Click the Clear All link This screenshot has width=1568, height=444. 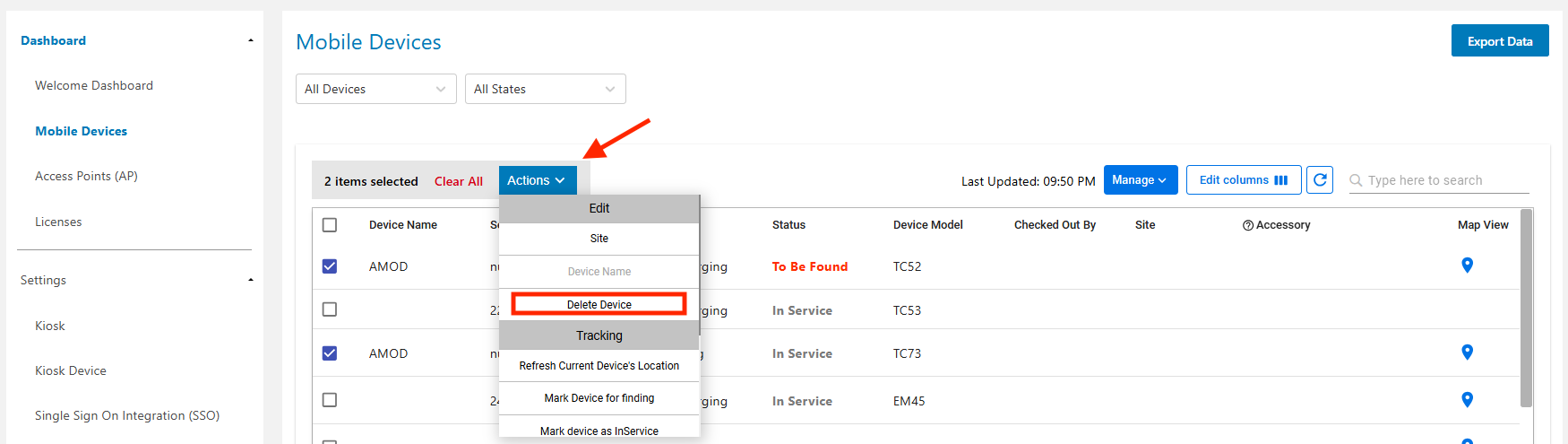[x=458, y=181]
